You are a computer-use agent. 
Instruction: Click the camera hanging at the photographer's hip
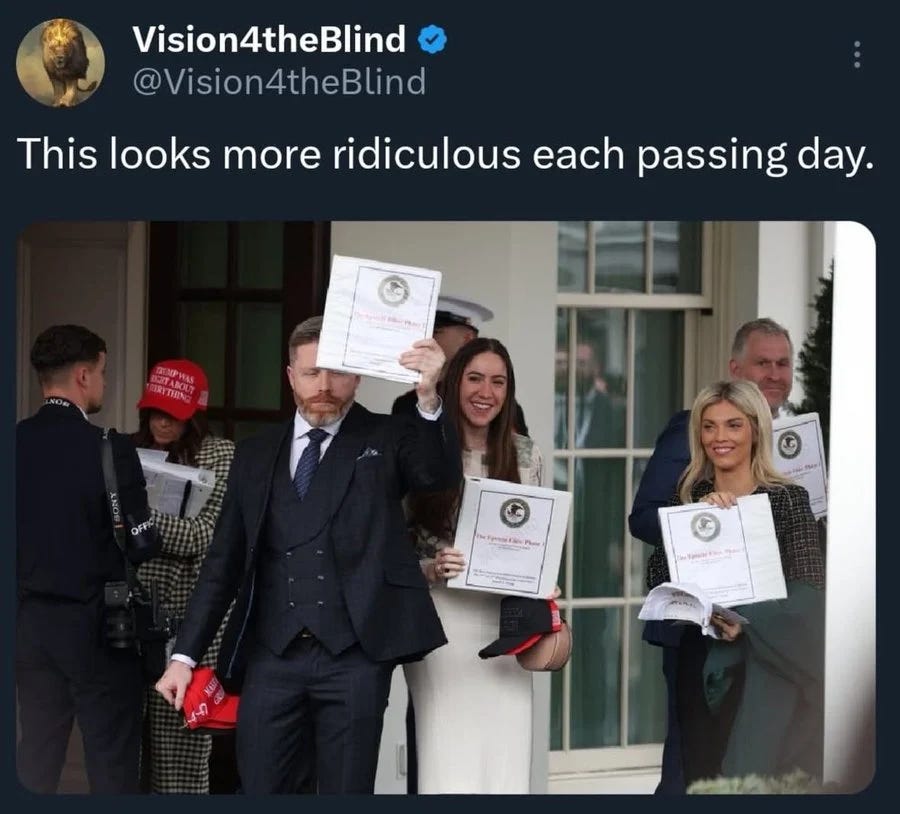tap(119, 615)
